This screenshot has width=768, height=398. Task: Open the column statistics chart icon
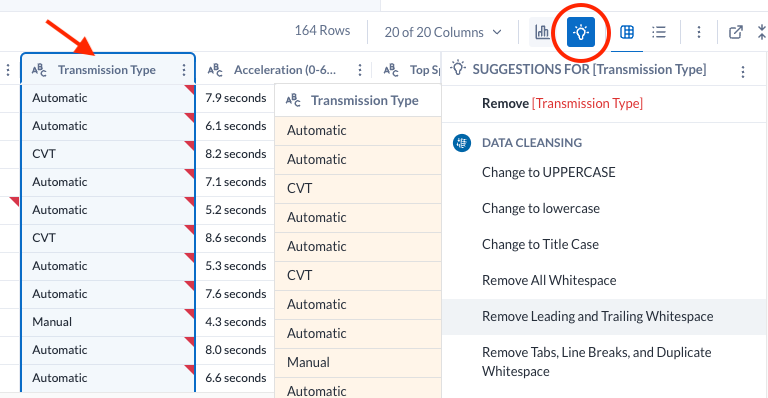(x=542, y=32)
